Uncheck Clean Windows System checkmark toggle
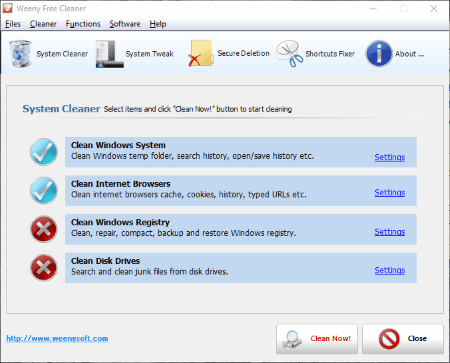 coord(44,152)
